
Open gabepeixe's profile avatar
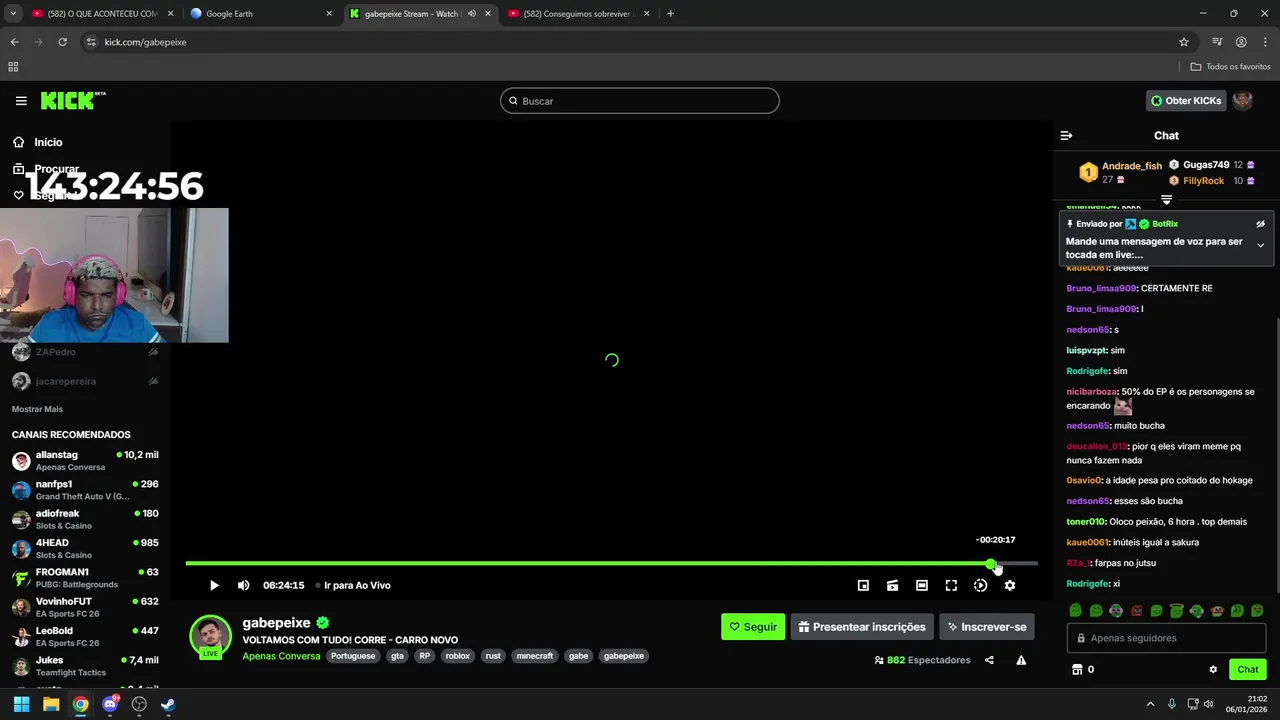pos(210,637)
